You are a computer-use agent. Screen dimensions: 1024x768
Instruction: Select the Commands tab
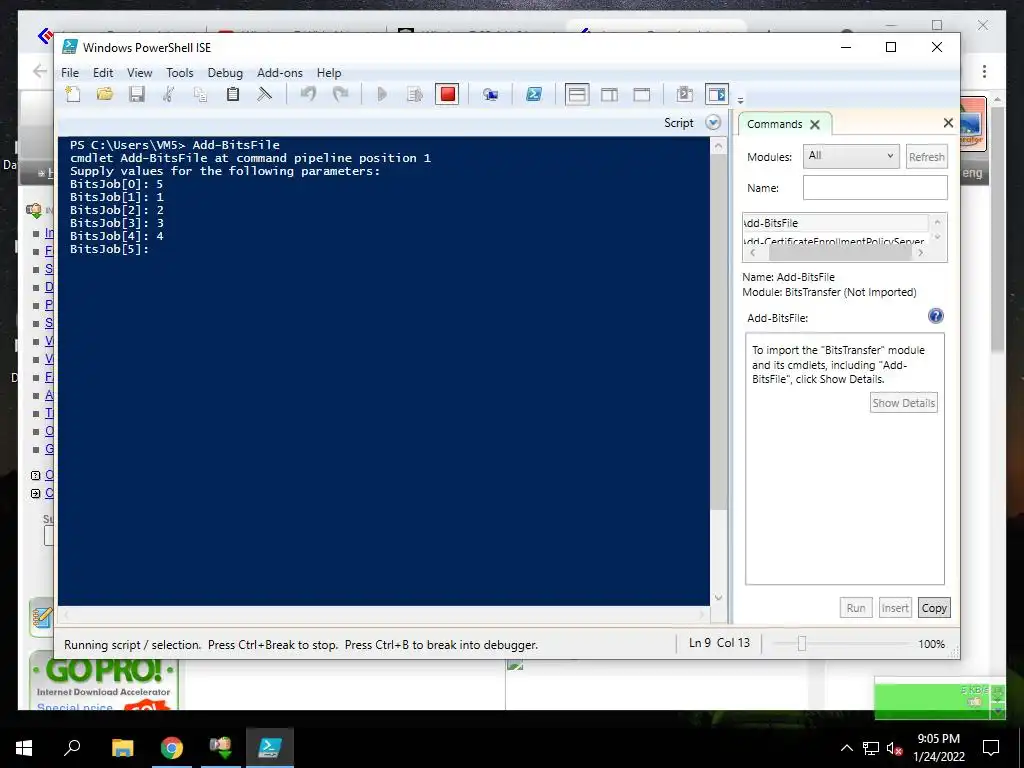[x=775, y=124]
